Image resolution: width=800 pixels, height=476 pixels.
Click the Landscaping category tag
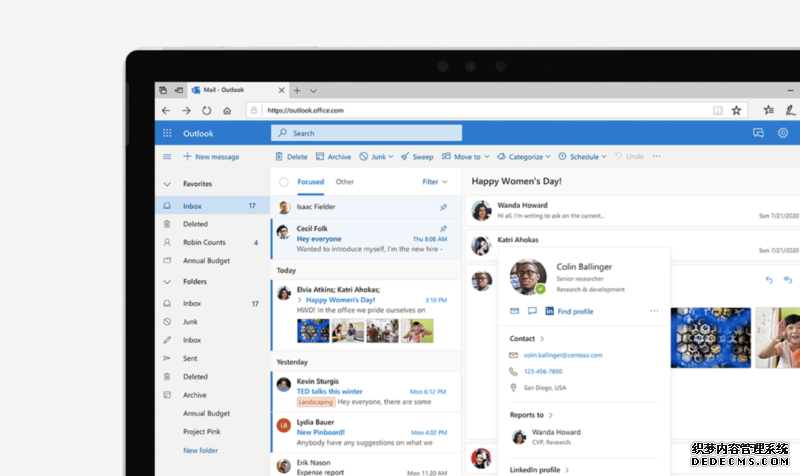[x=315, y=402]
